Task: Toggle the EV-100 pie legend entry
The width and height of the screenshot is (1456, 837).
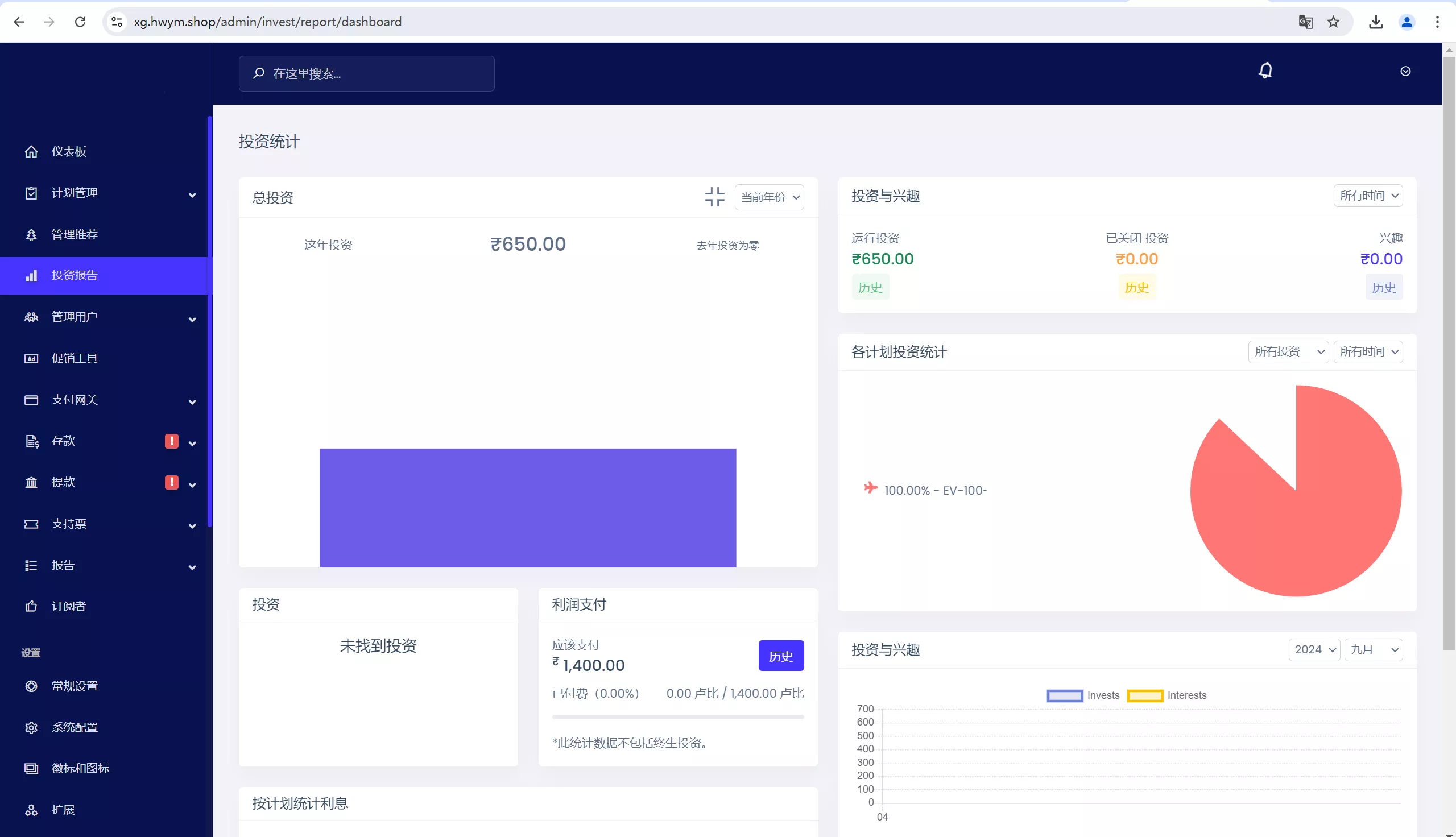Action: pyautogui.click(x=925, y=490)
